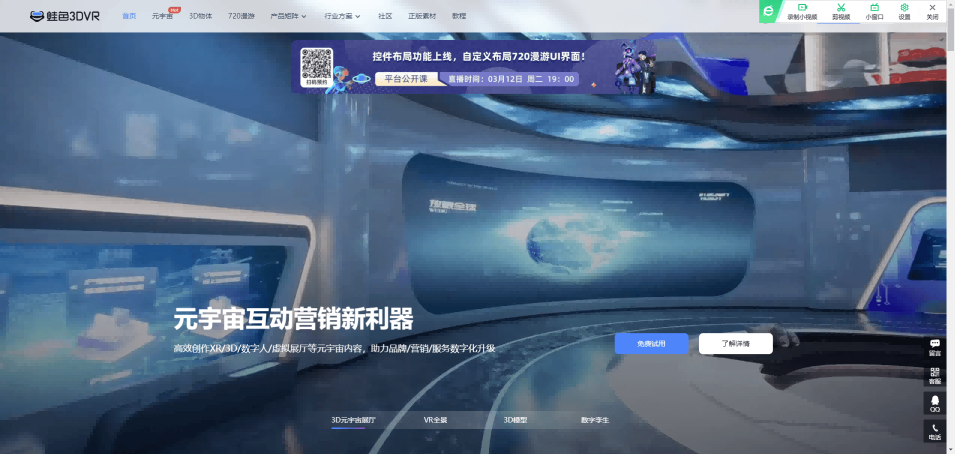
Task: Open the 社区 nav link
Action: point(385,16)
